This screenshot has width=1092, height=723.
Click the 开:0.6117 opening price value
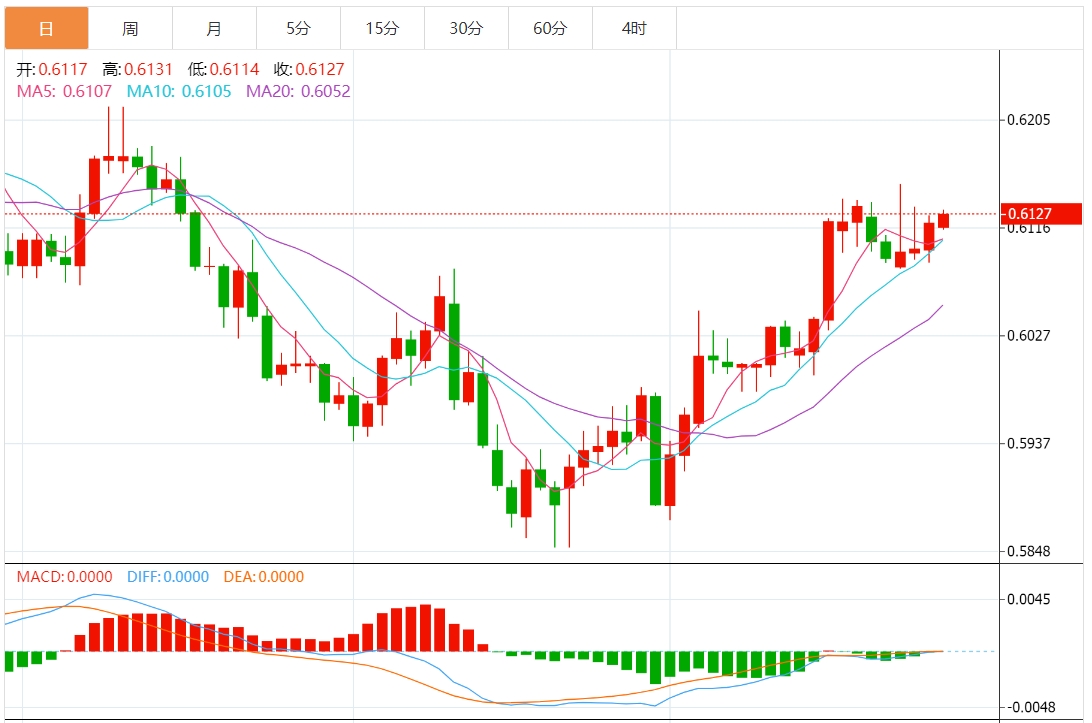53,70
